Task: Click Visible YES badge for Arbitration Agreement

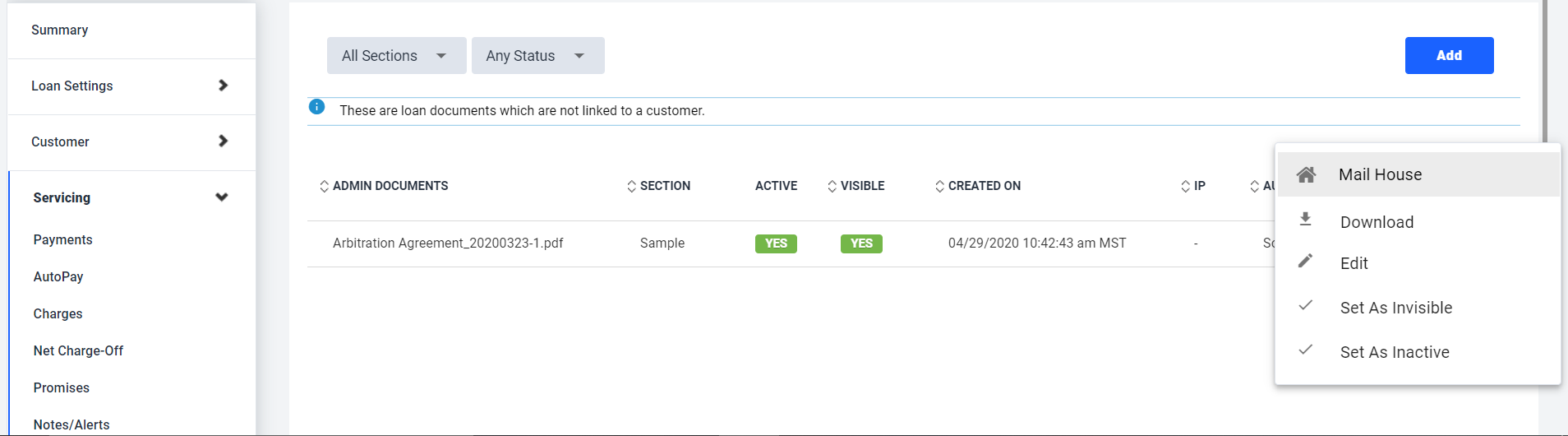Action: pyautogui.click(x=861, y=244)
